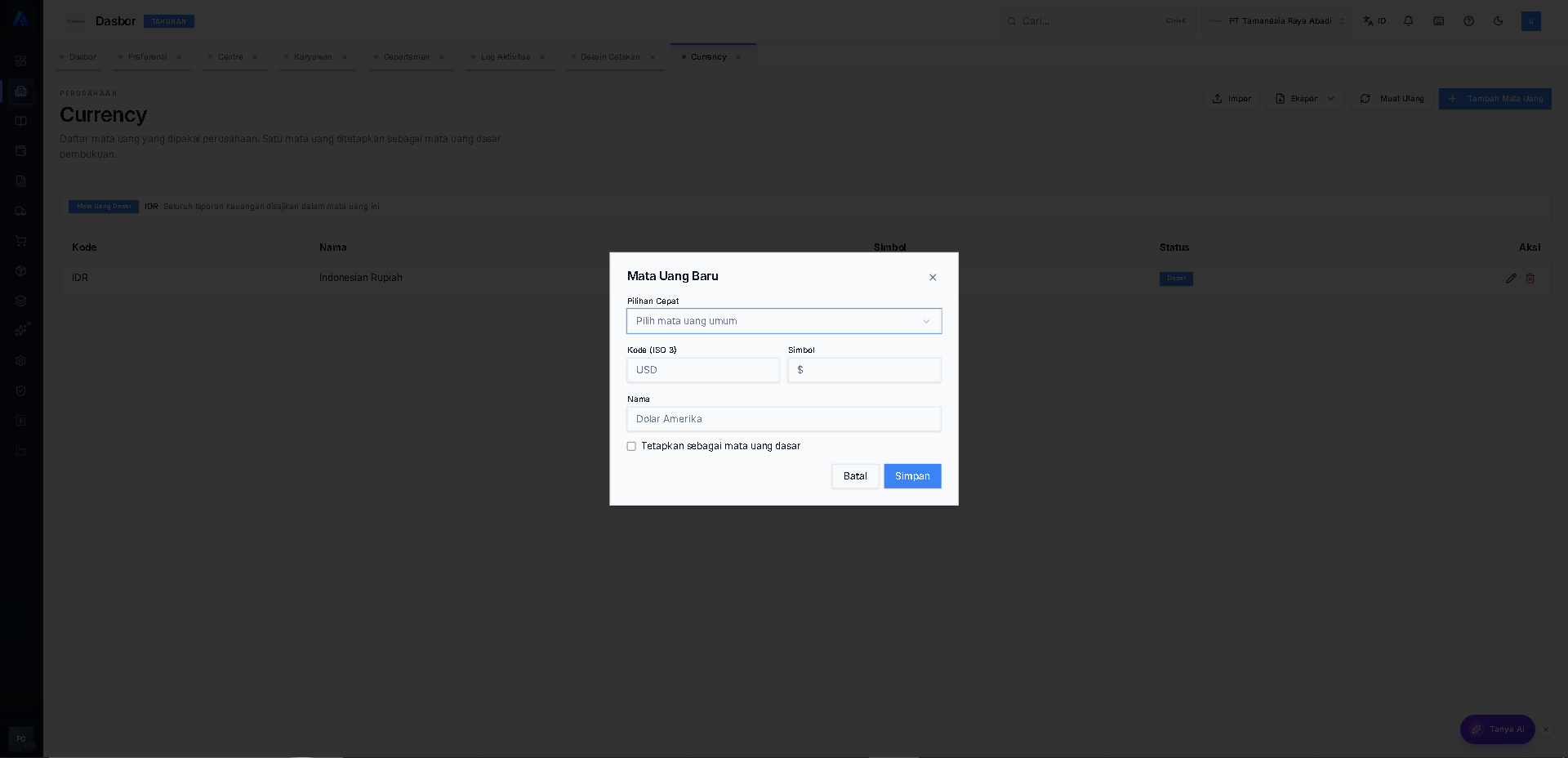The width and height of the screenshot is (1568, 758).
Task: Close the Departemen tab
Action: pos(442,57)
